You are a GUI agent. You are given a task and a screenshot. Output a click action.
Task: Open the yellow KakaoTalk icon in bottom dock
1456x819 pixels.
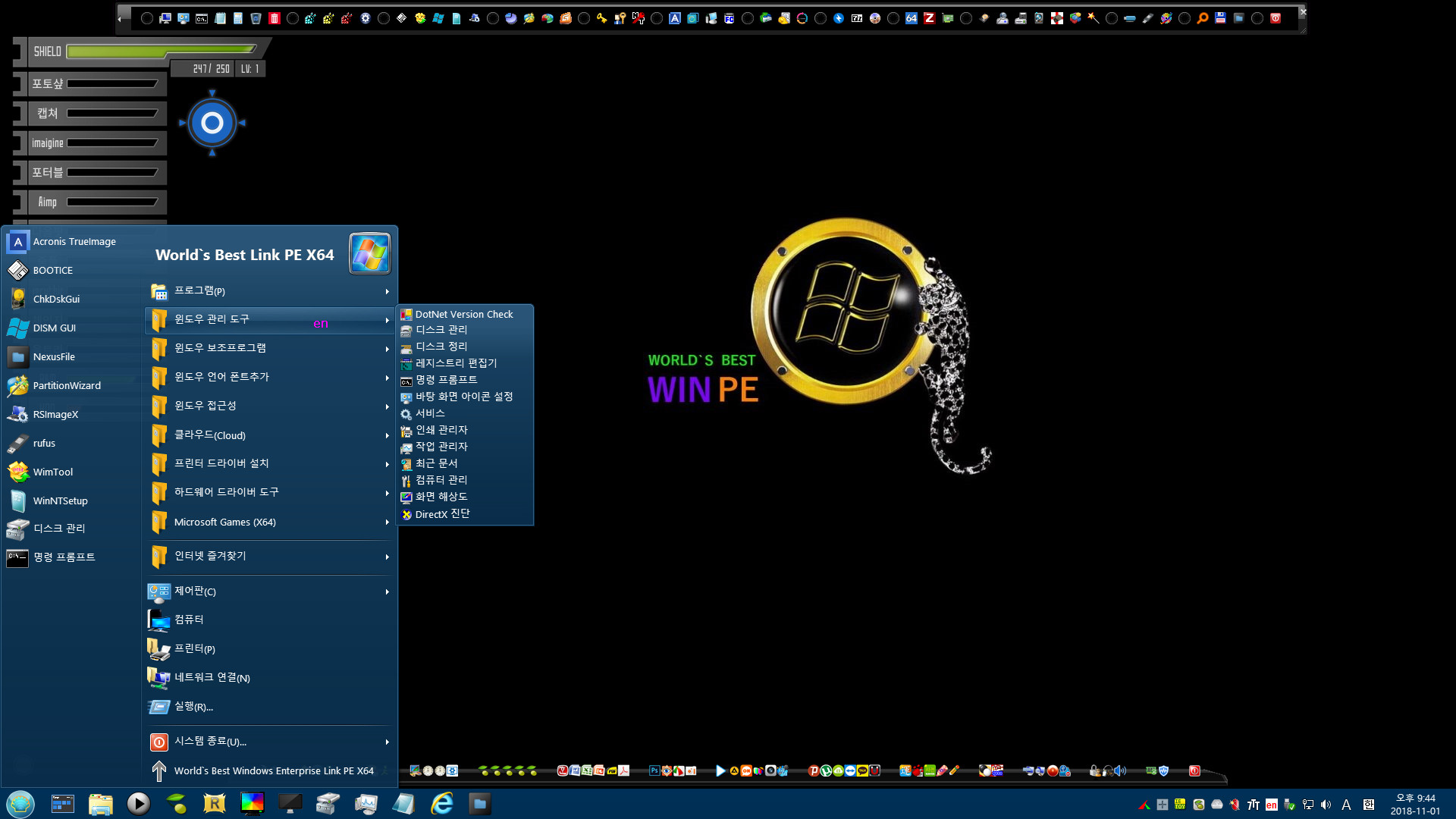tap(862, 770)
